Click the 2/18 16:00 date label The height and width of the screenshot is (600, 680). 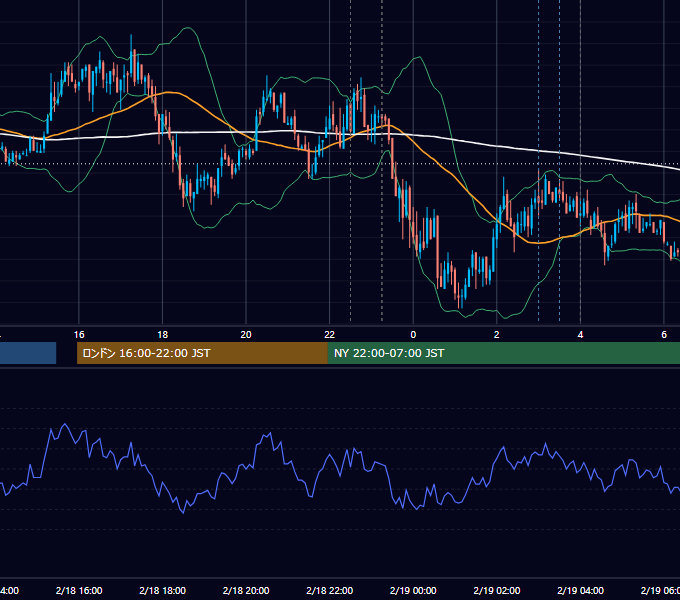79,590
